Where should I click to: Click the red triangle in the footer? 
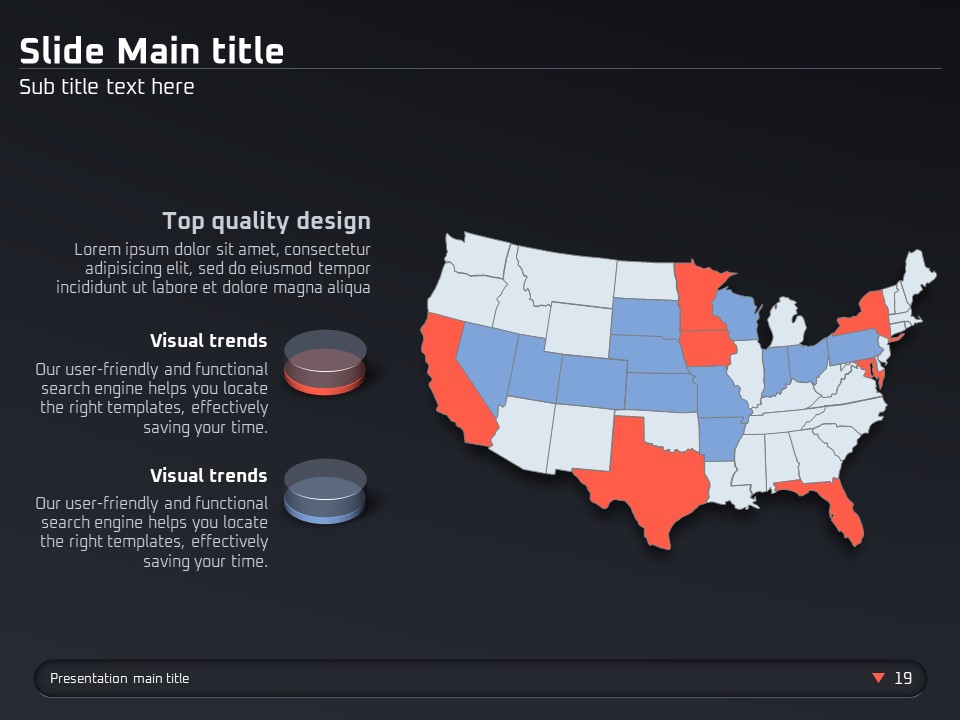[x=878, y=678]
